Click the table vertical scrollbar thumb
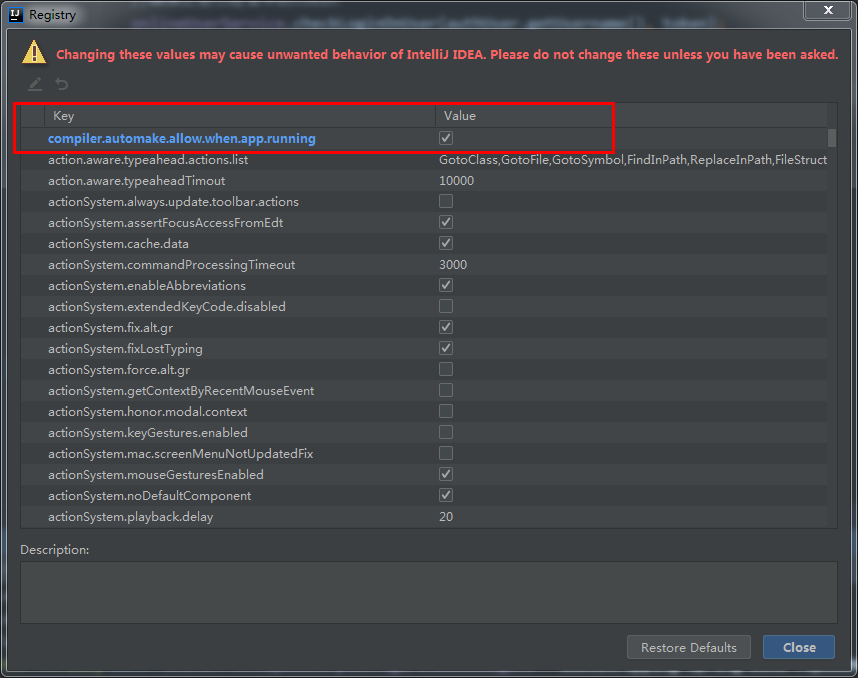Image resolution: width=858 pixels, height=678 pixels. (x=832, y=138)
